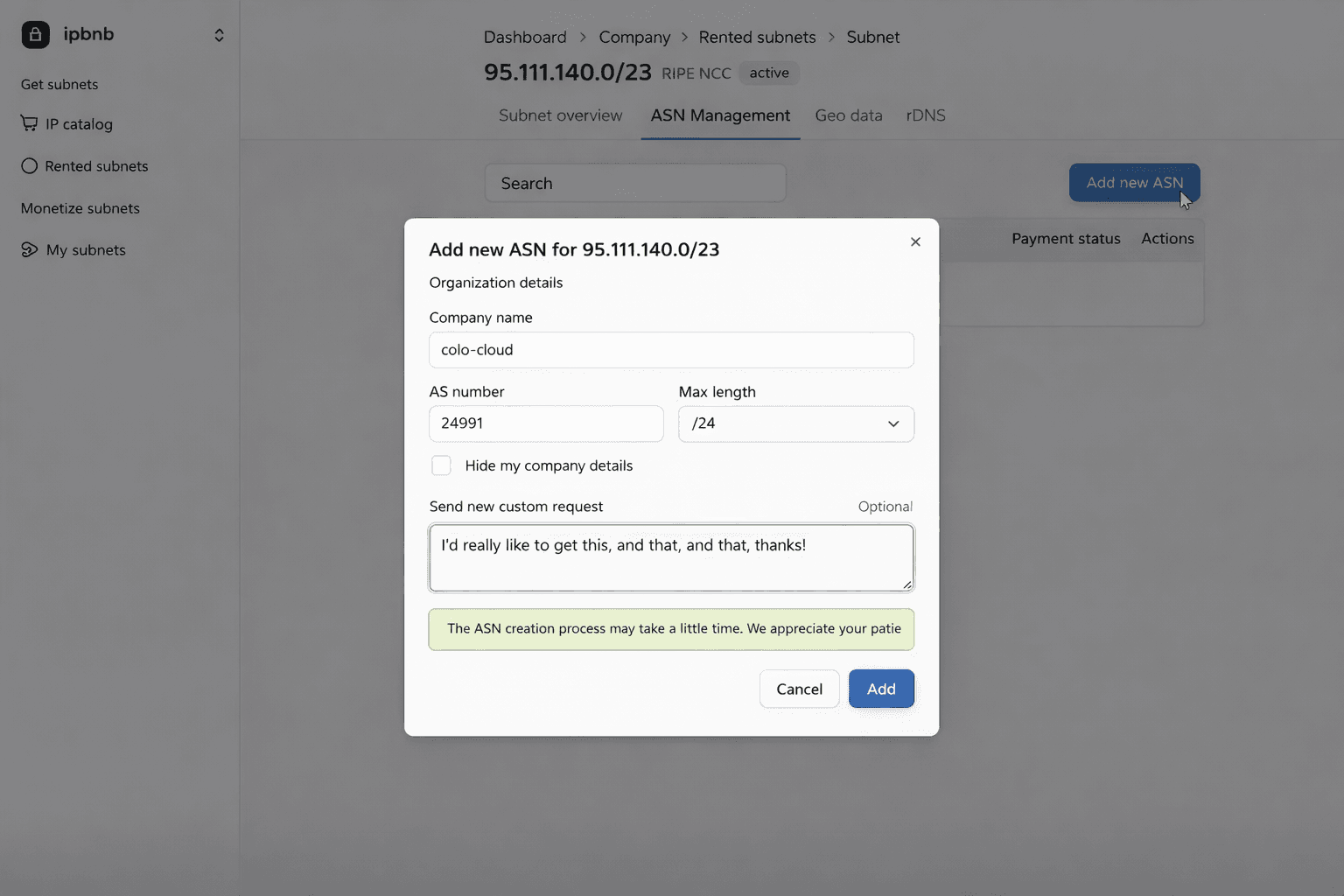
Task: Select the IP catalog cart icon
Action: click(x=29, y=123)
